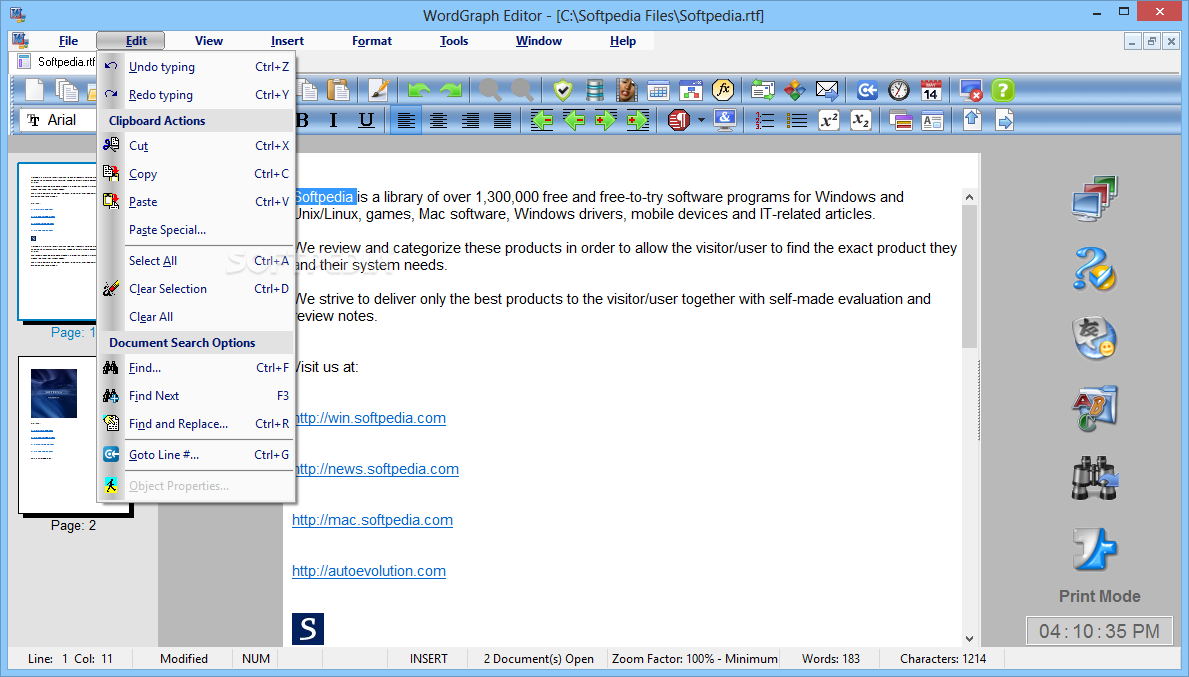
Task: Toggle Underline formatting button
Action: pyautogui.click(x=366, y=120)
